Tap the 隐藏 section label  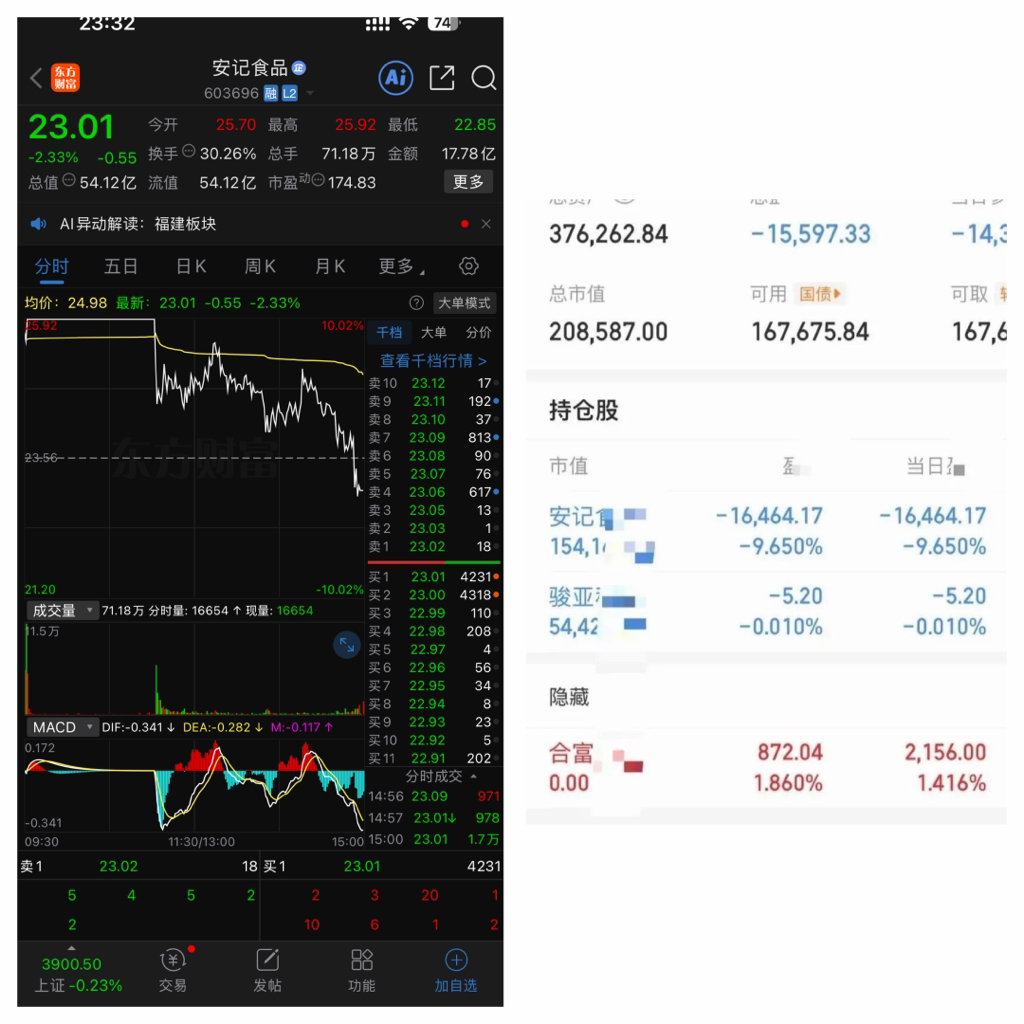(x=569, y=697)
